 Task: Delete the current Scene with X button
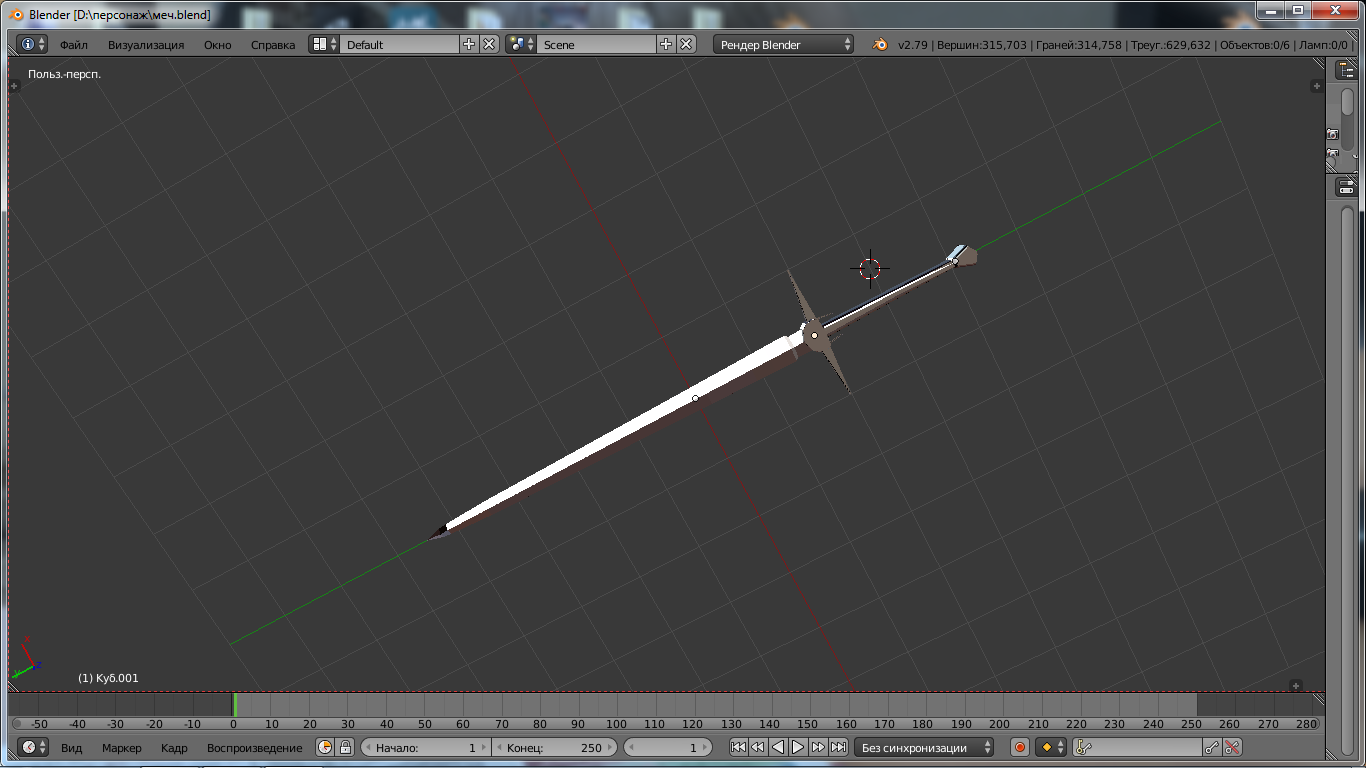click(686, 44)
